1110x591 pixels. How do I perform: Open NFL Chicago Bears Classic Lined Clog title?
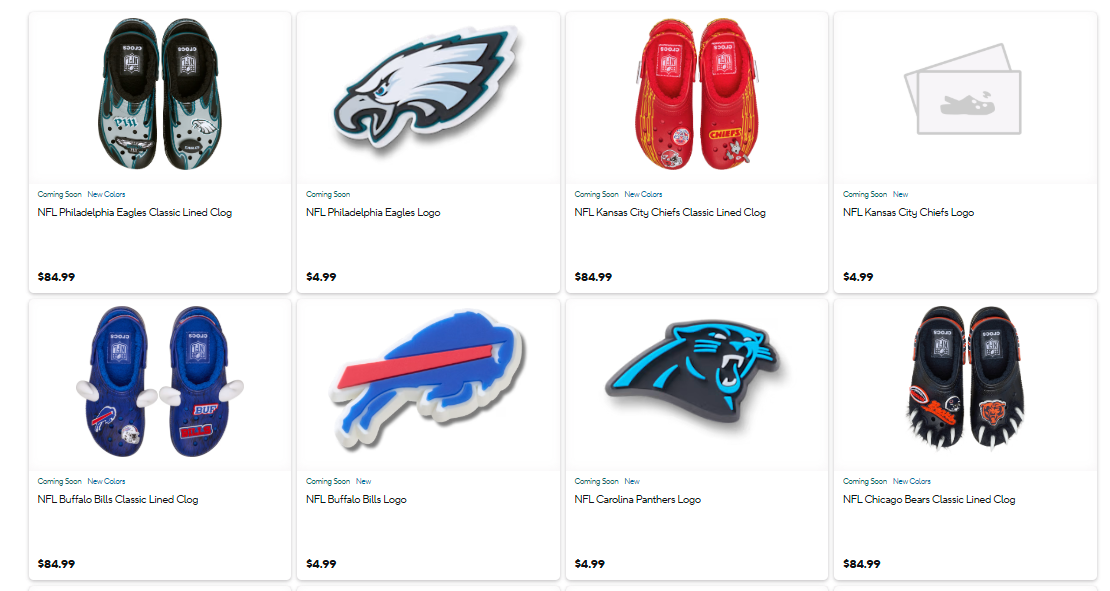929,499
